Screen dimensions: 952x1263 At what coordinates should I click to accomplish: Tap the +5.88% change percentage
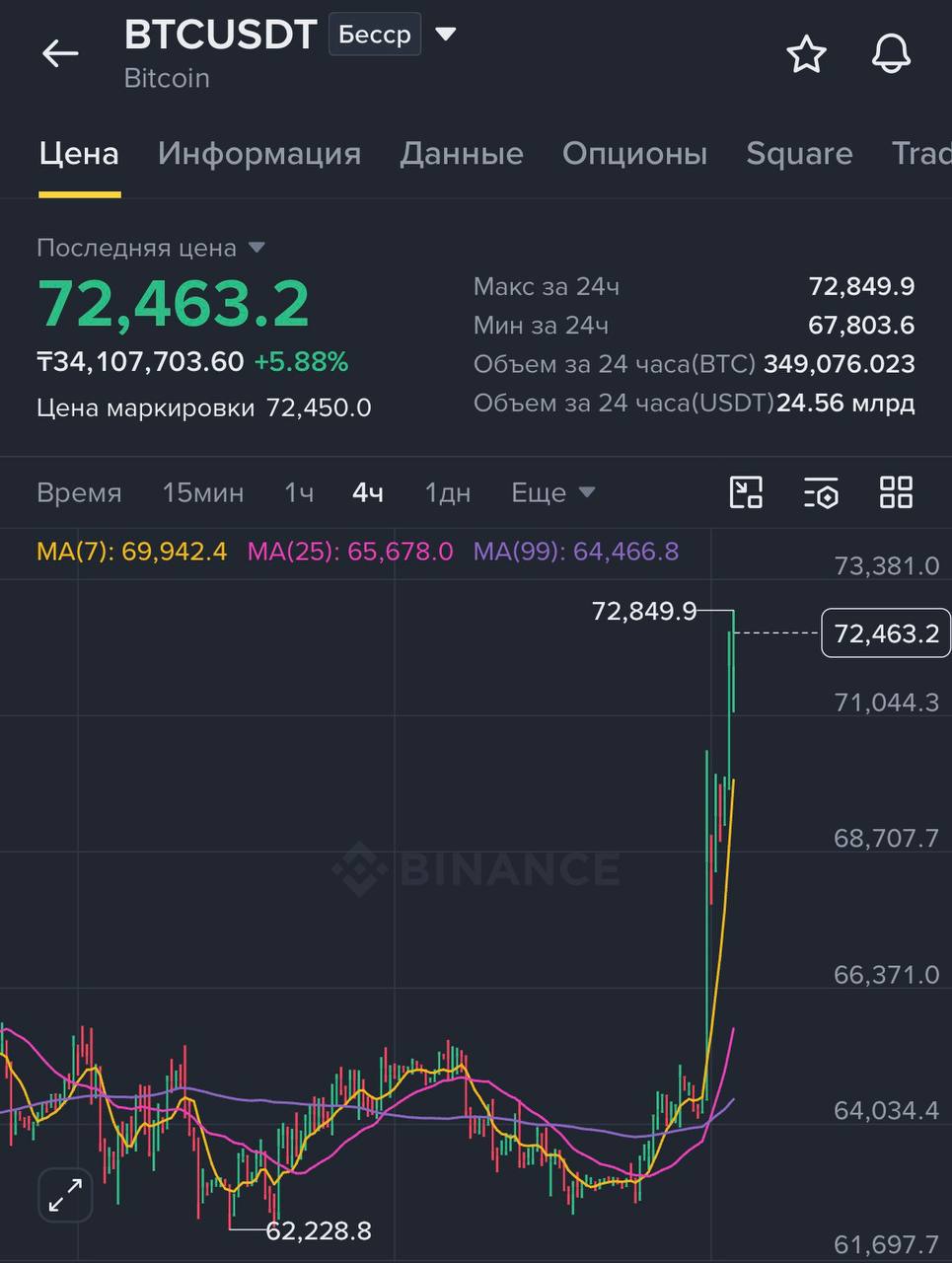(x=301, y=362)
